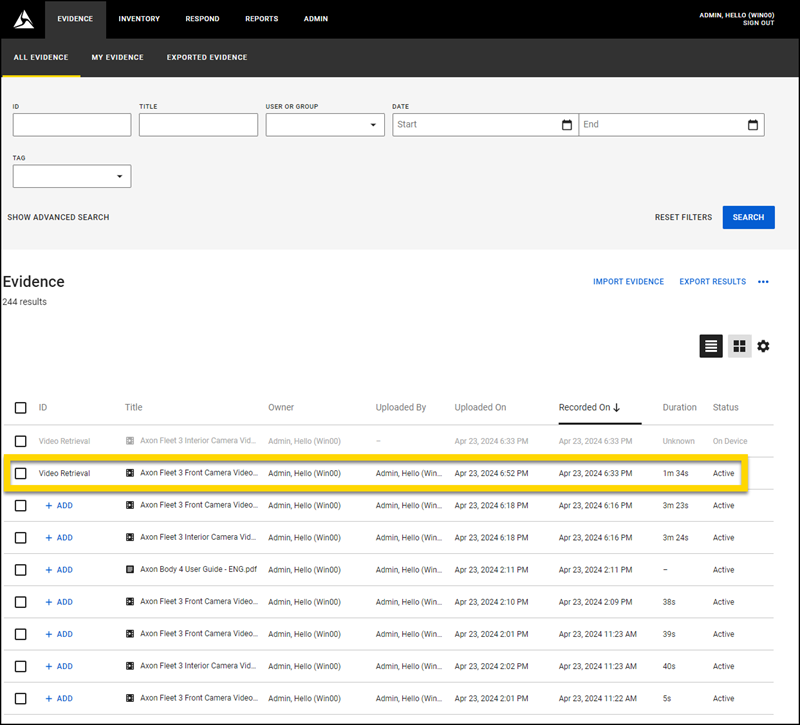
Task: Switch to Exported Evidence subtab
Action: 207,57
